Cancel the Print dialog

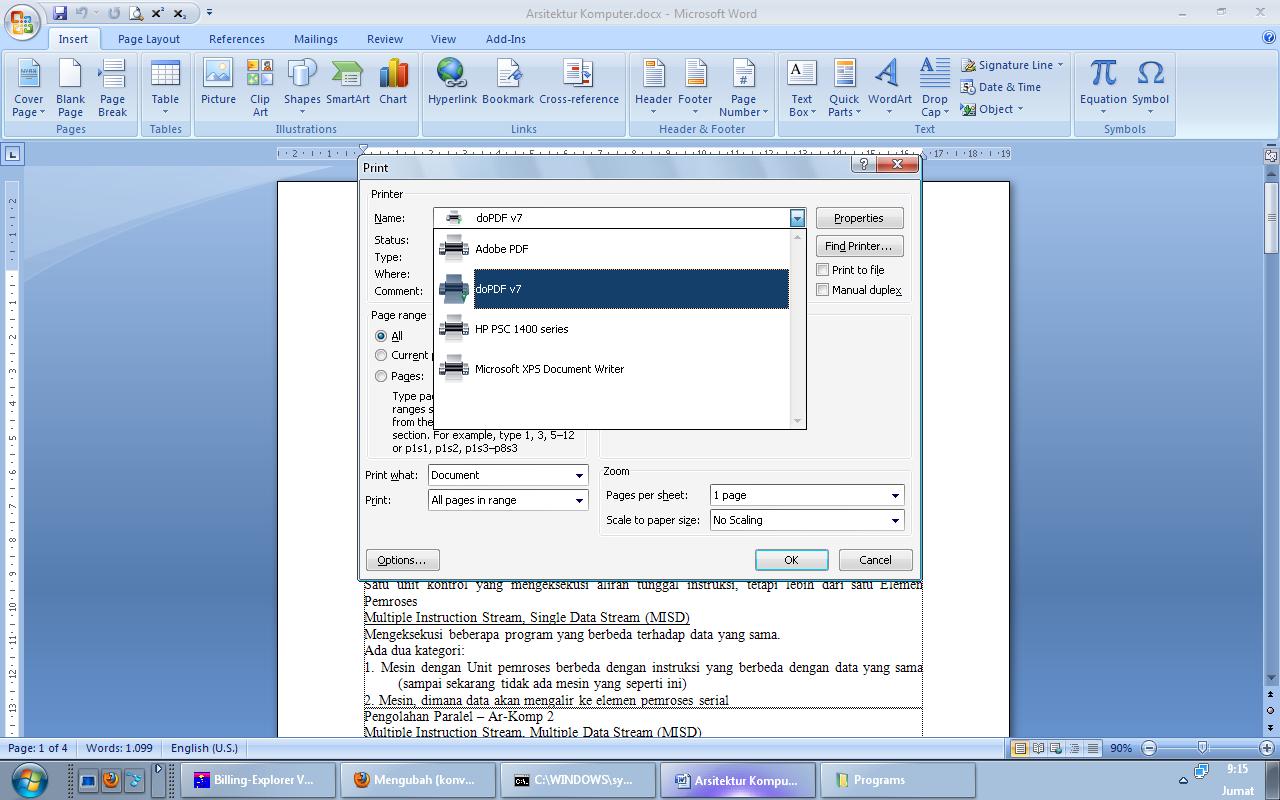click(875, 560)
